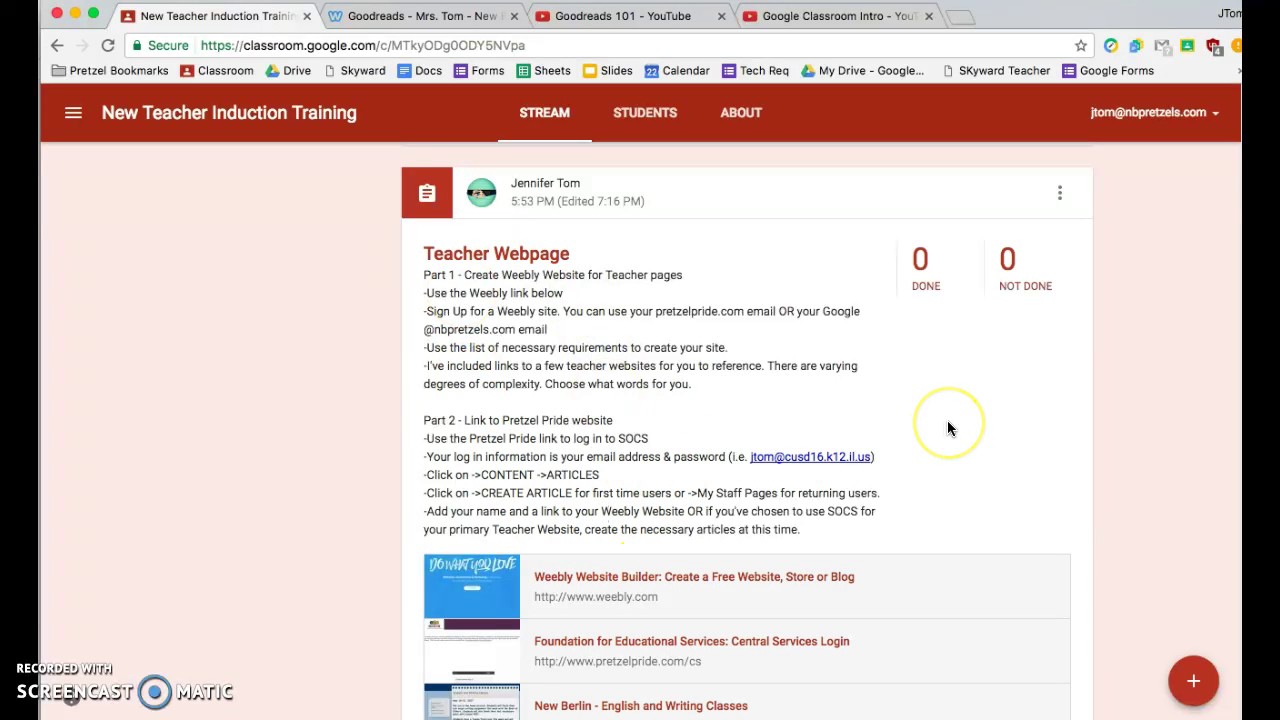Open the Skyward bookmark
This screenshot has height=720, width=1280.
[x=354, y=71]
